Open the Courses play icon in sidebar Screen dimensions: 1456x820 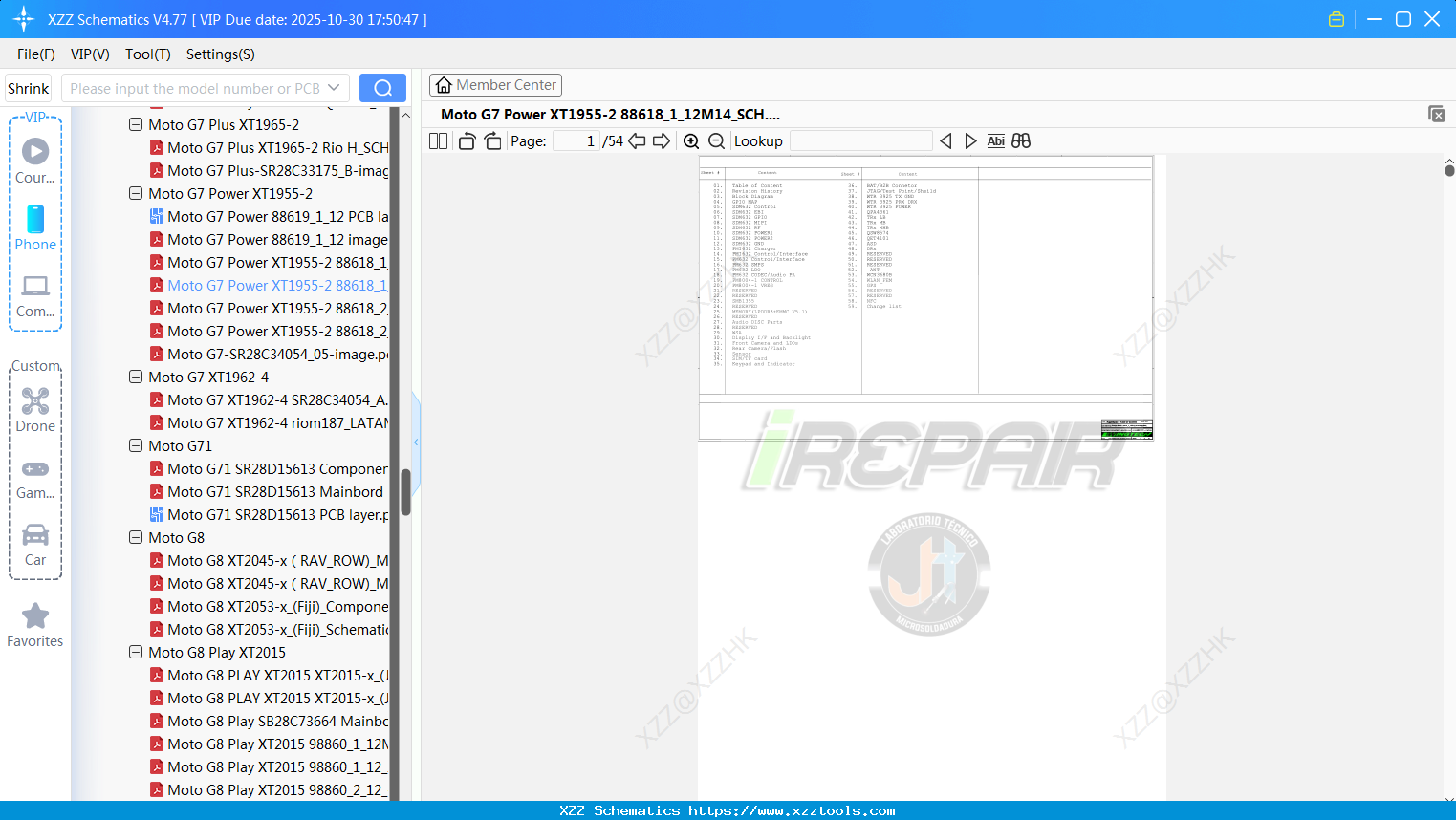[35, 151]
